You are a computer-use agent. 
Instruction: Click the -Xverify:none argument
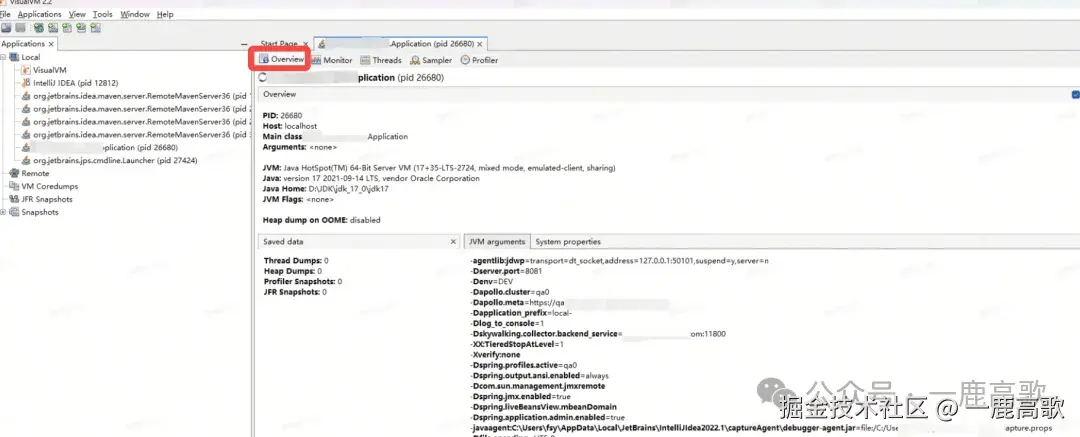click(495, 354)
